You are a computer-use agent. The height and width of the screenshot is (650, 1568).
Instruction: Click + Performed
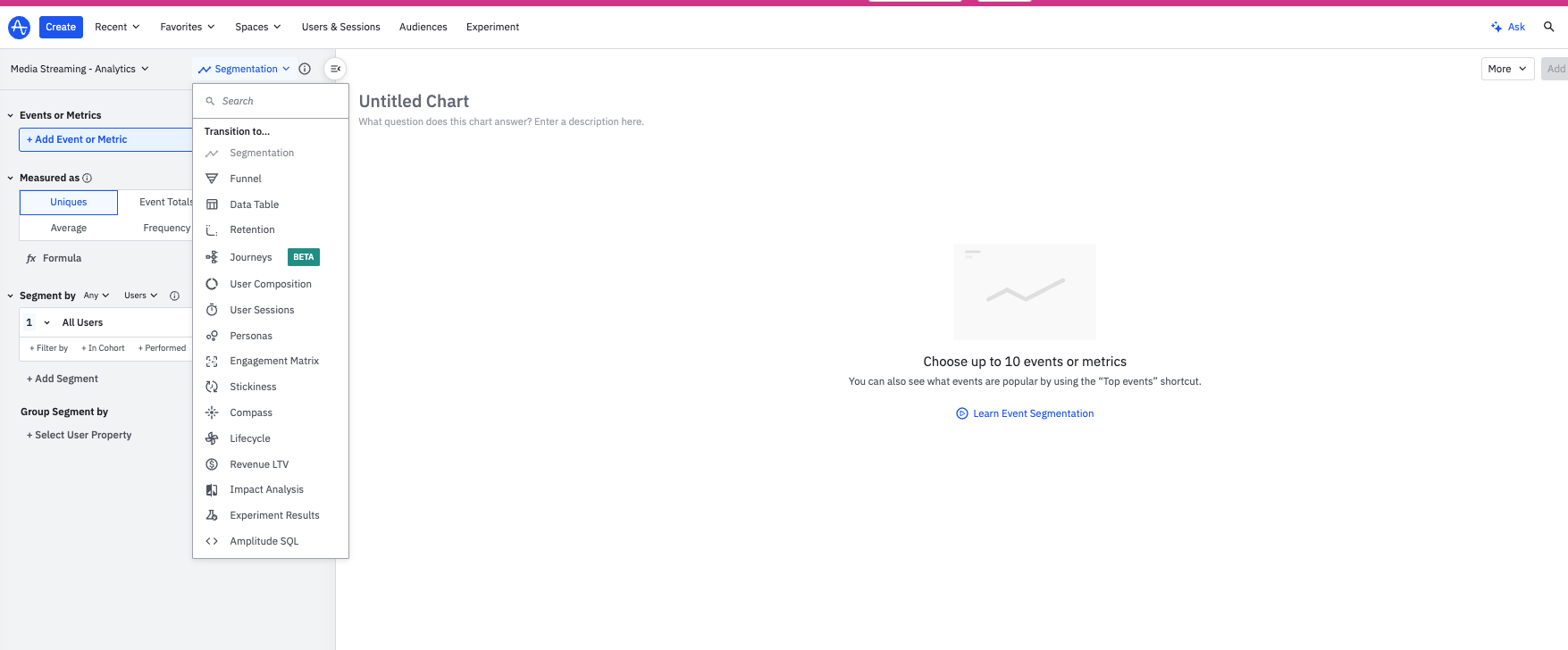(162, 348)
